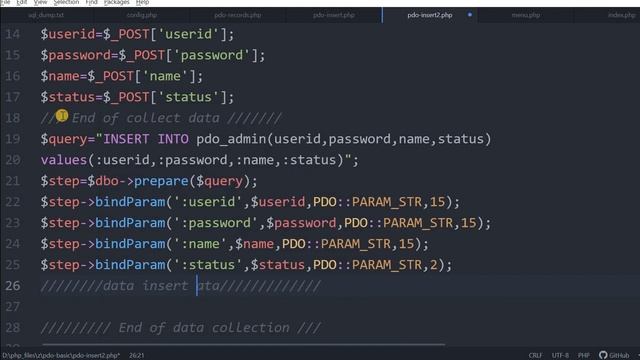
Task: Click the 'End of collect data' comment
Action: click(161, 118)
